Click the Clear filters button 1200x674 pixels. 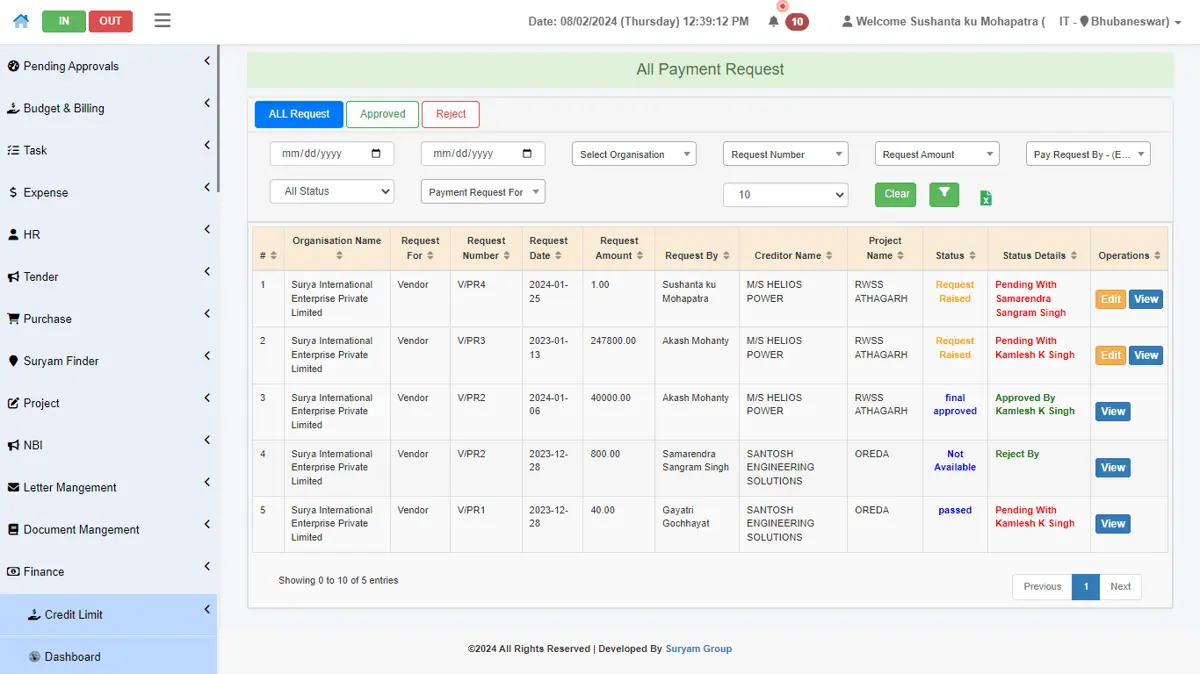click(897, 194)
